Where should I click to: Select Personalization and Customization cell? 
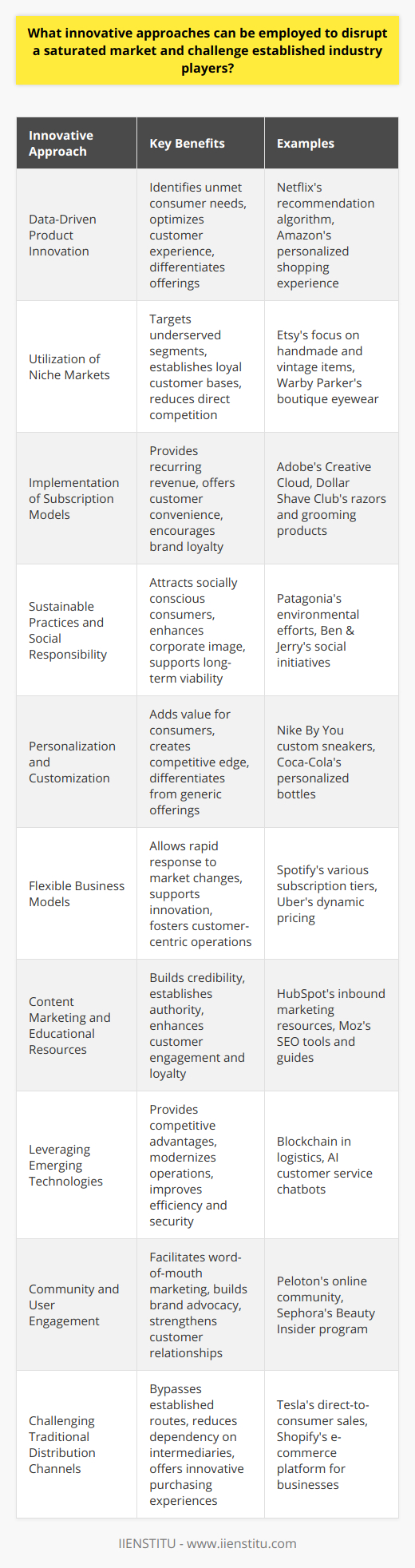point(77,762)
